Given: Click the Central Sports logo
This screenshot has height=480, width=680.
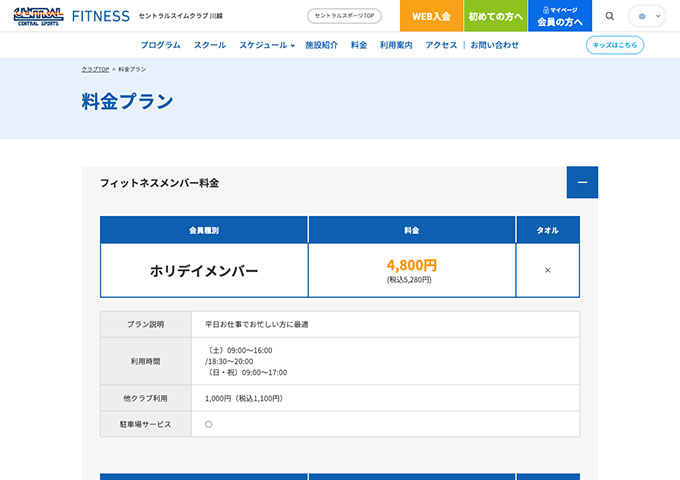Looking at the screenshot, I should click(38, 16).
